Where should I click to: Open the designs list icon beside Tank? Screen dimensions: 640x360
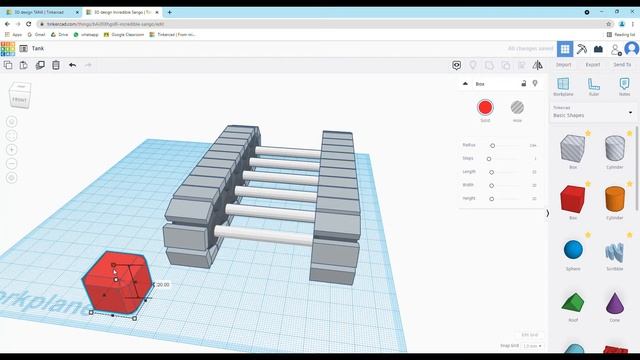pos(23,49)
